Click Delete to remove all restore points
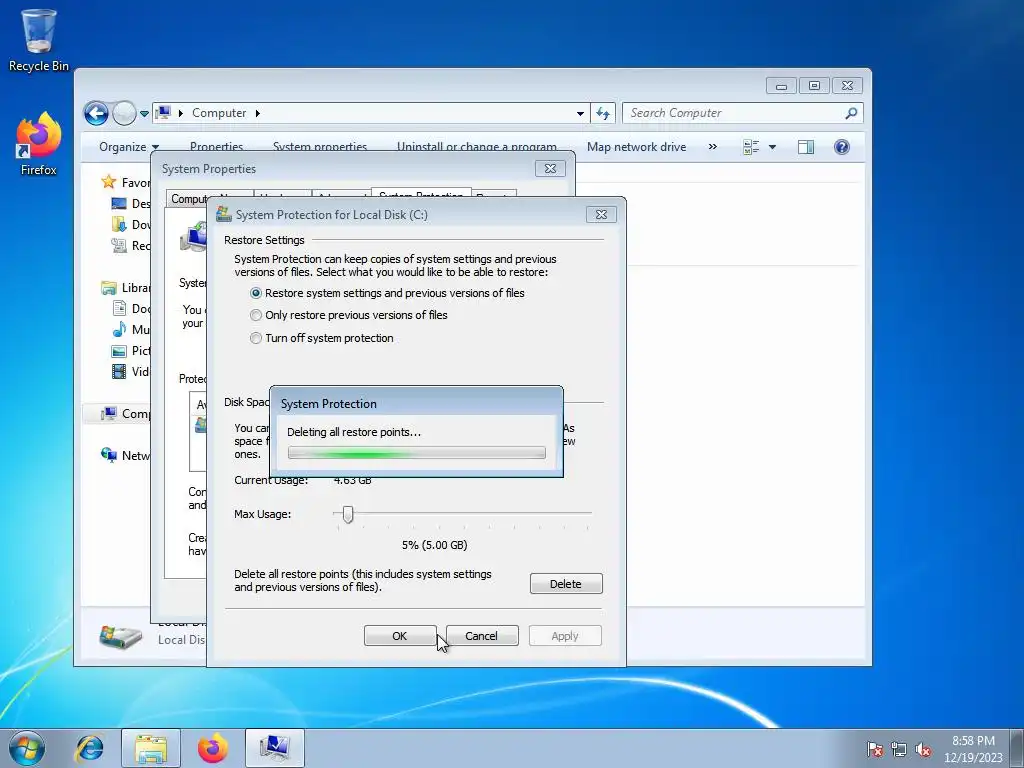This screenshot has width=1024, height=768. [566, 584]
